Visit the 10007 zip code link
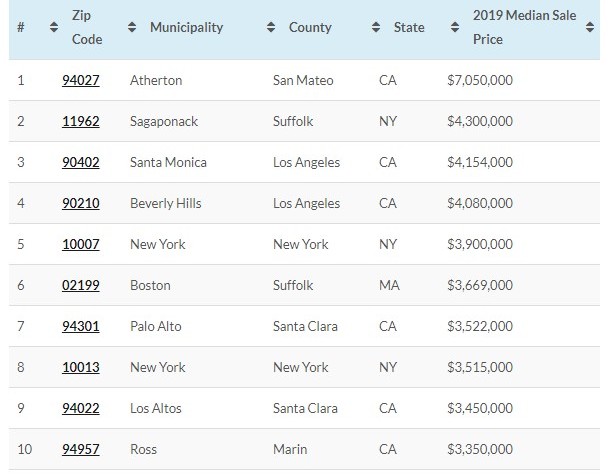 pos(80,244)
